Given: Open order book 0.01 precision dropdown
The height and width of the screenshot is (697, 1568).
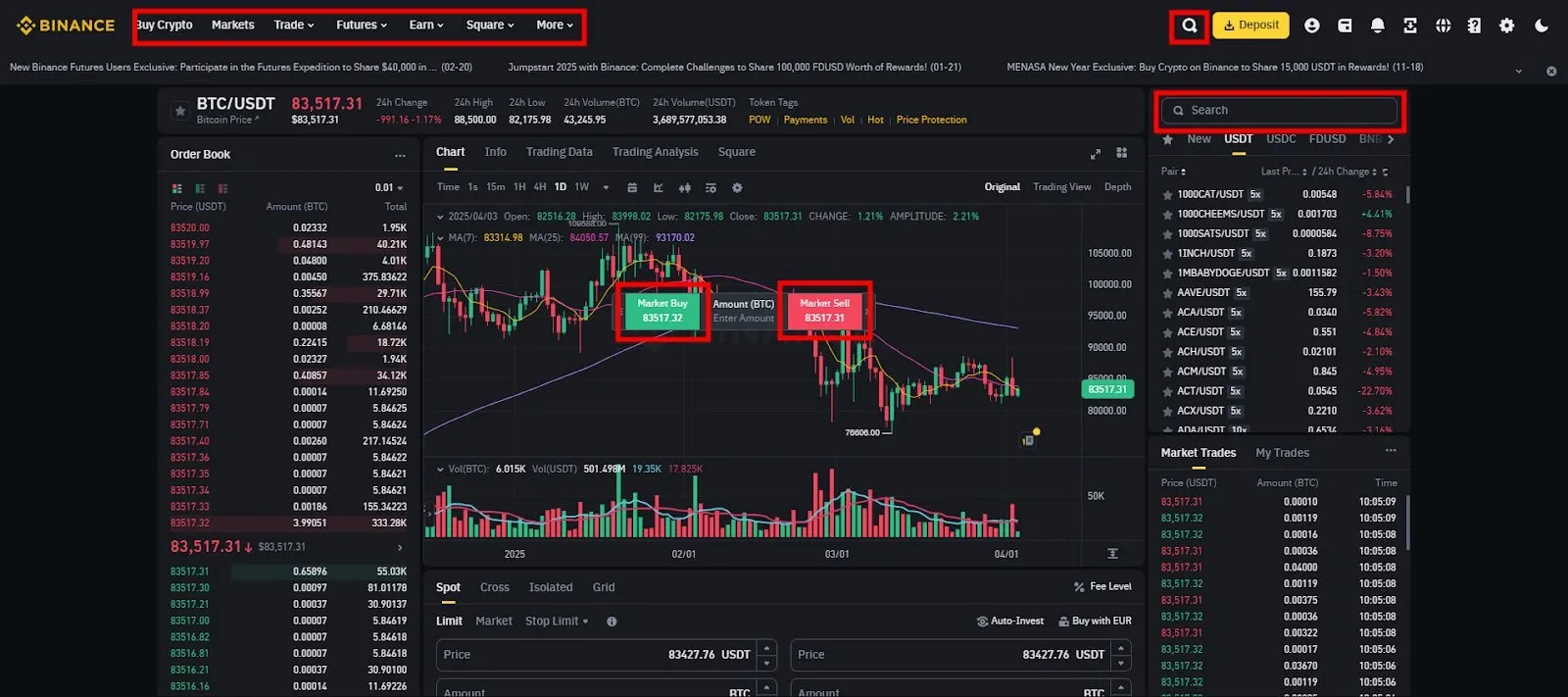Looking at the screenshot, I should (x=389, y=187).
